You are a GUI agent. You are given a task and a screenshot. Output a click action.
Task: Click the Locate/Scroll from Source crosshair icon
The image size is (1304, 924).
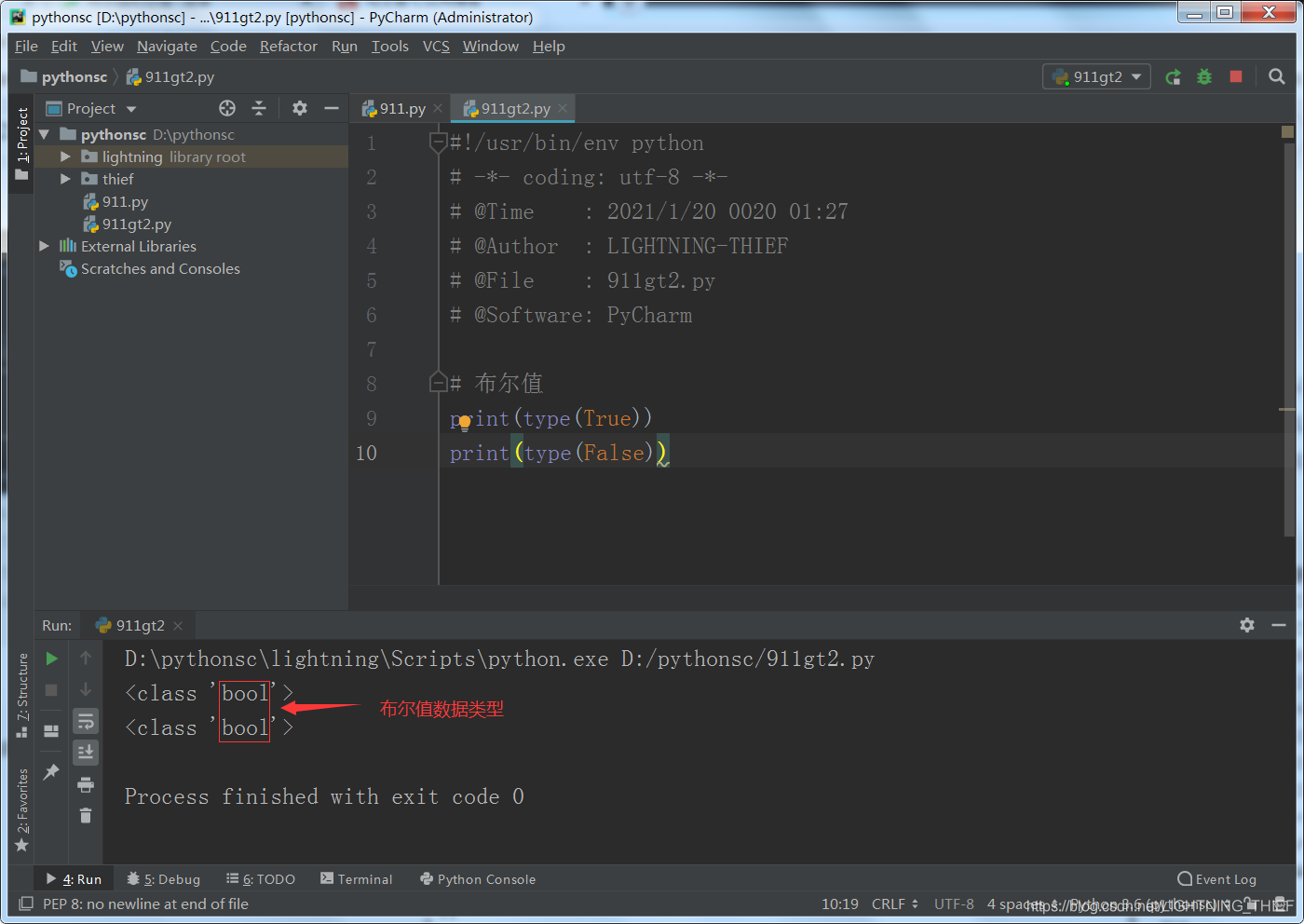pyautogui.click(x=227, y=108)
